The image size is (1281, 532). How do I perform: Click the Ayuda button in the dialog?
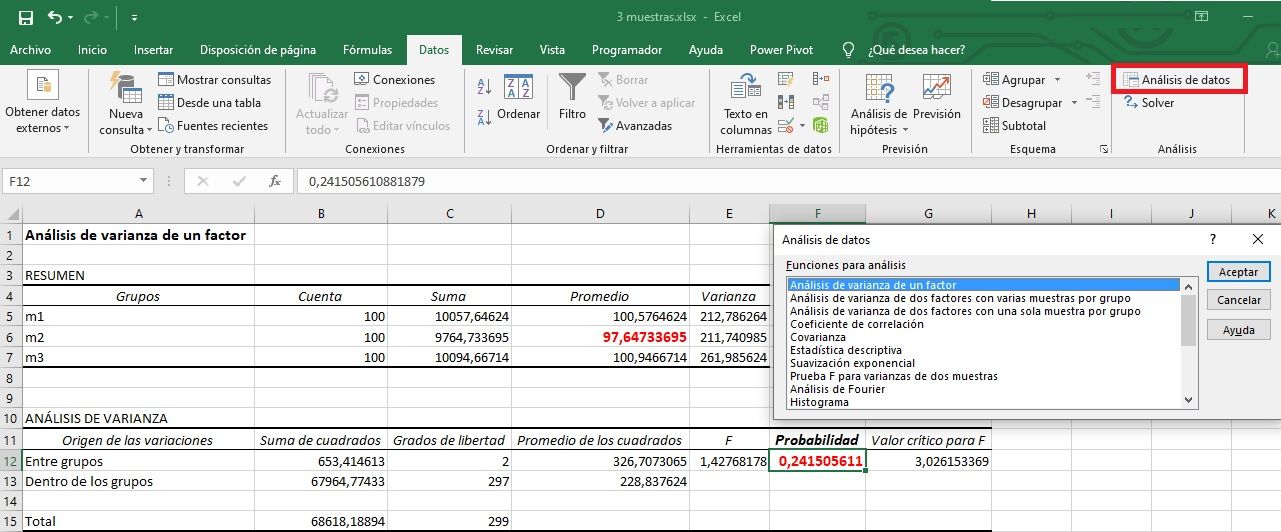[1238, 330]
